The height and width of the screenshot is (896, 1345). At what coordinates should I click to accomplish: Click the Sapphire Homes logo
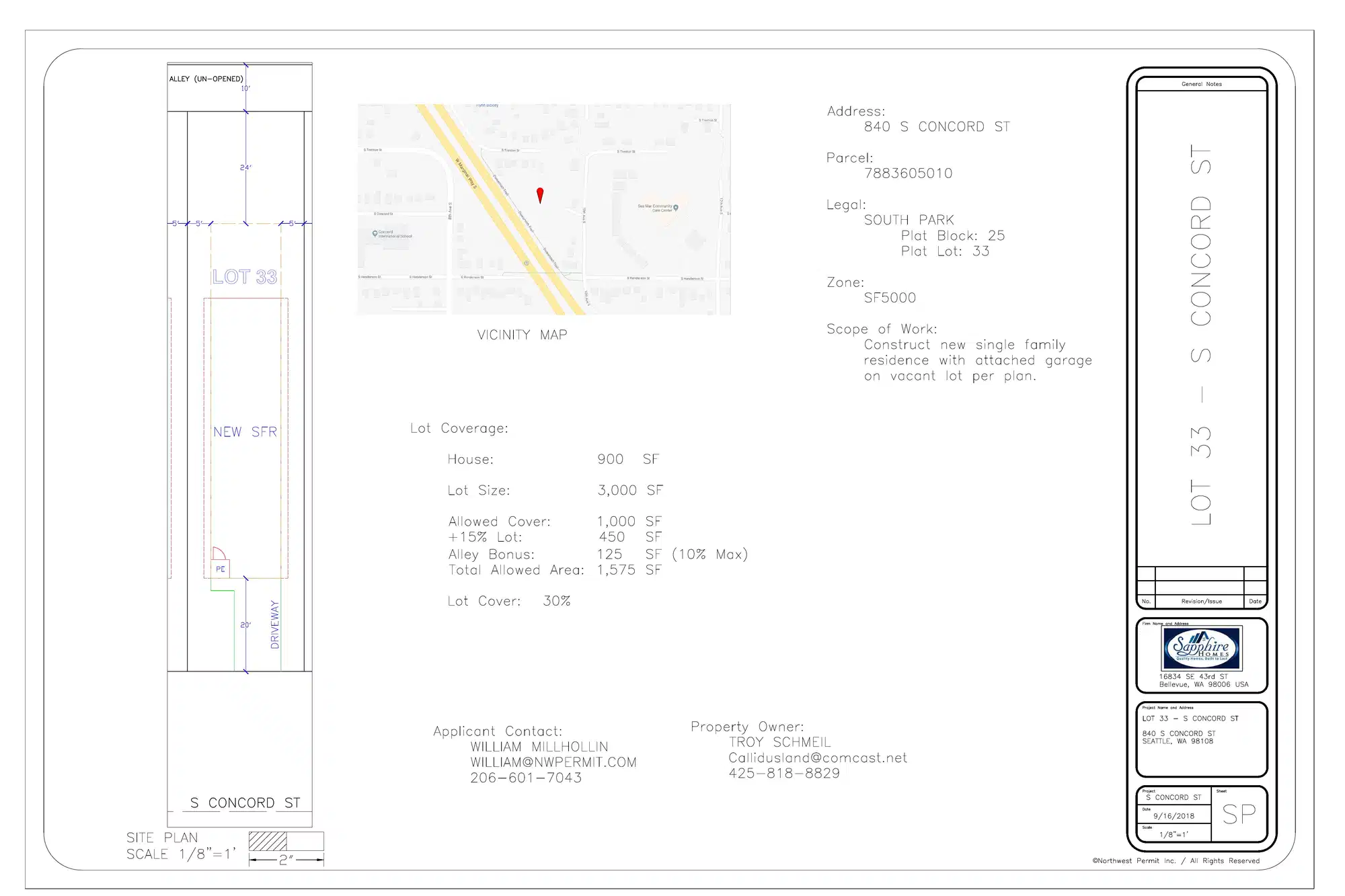point(1202,648)
